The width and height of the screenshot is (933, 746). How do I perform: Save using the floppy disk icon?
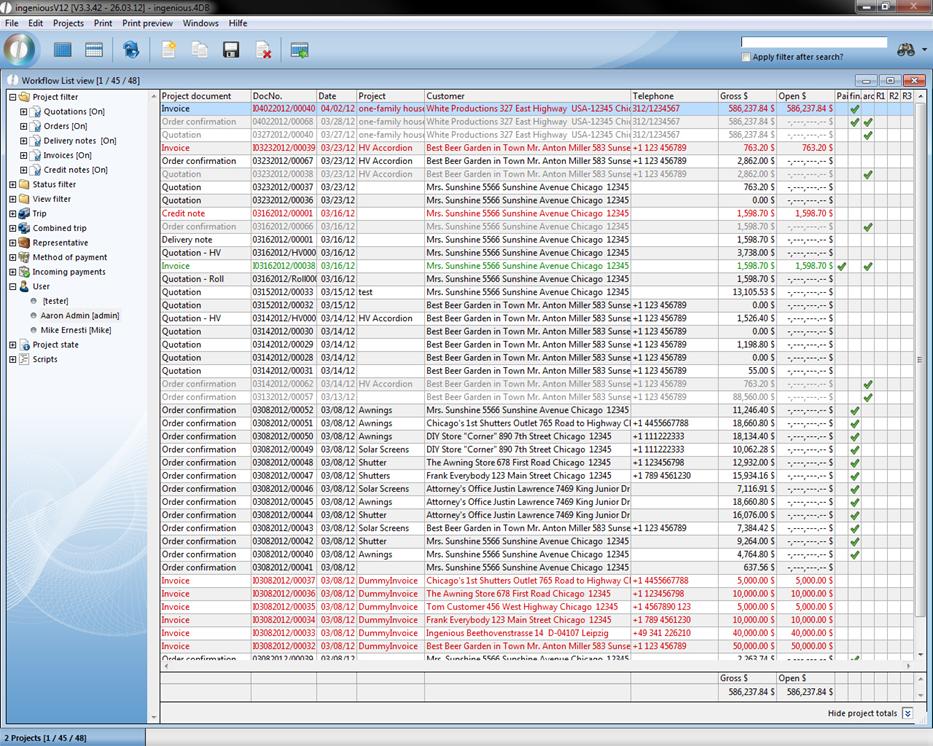[231, 50]
